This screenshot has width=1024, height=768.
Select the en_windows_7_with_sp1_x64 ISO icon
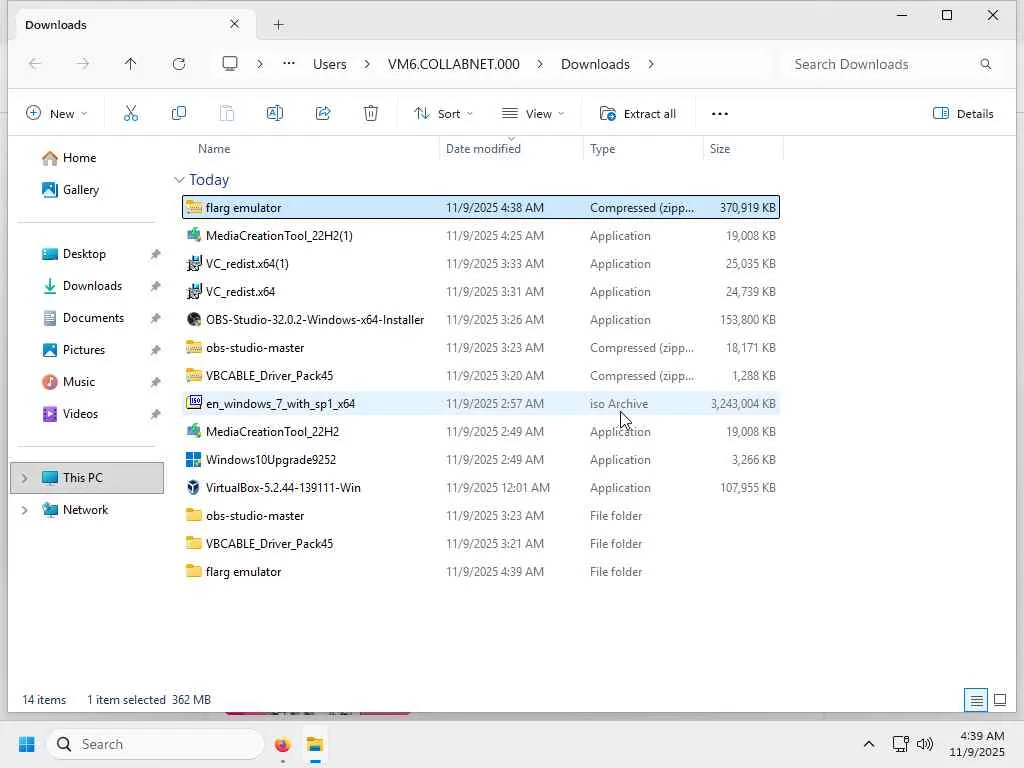193,403
